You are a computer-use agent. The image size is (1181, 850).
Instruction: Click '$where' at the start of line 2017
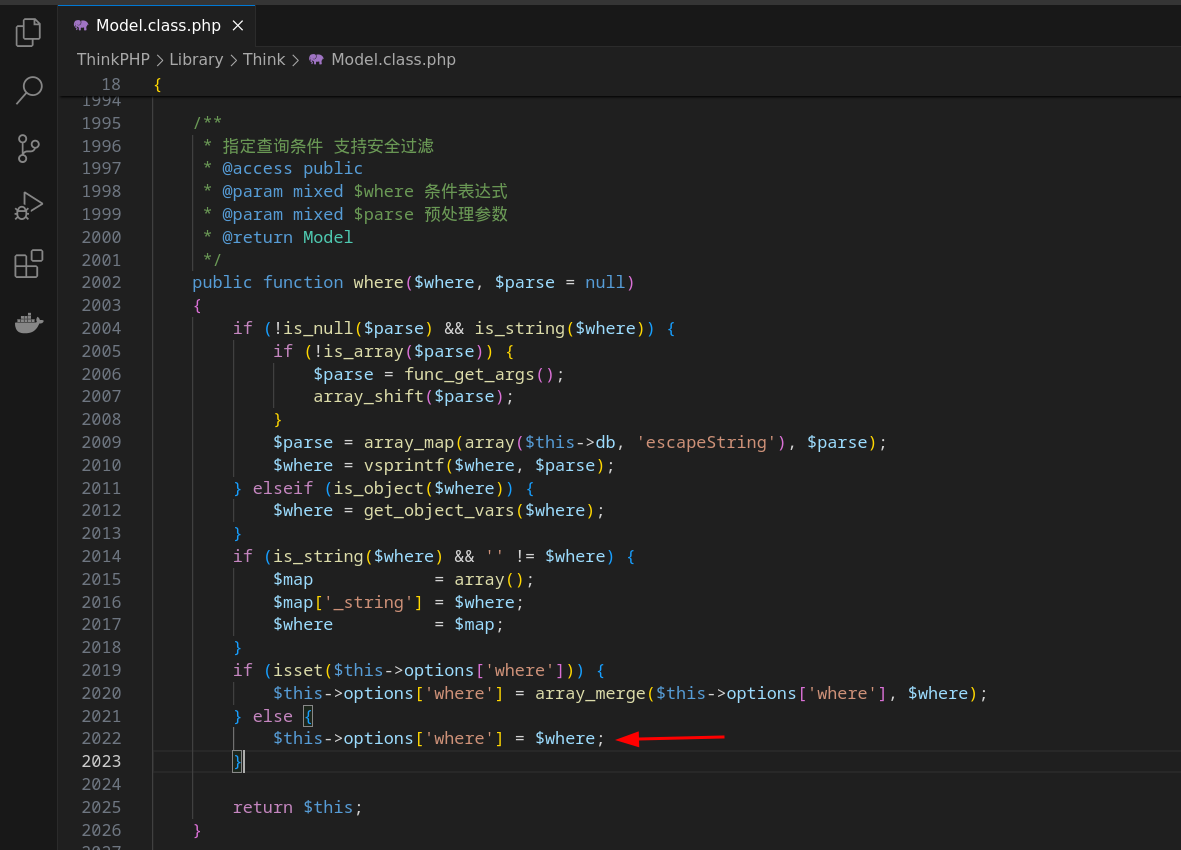303,625
